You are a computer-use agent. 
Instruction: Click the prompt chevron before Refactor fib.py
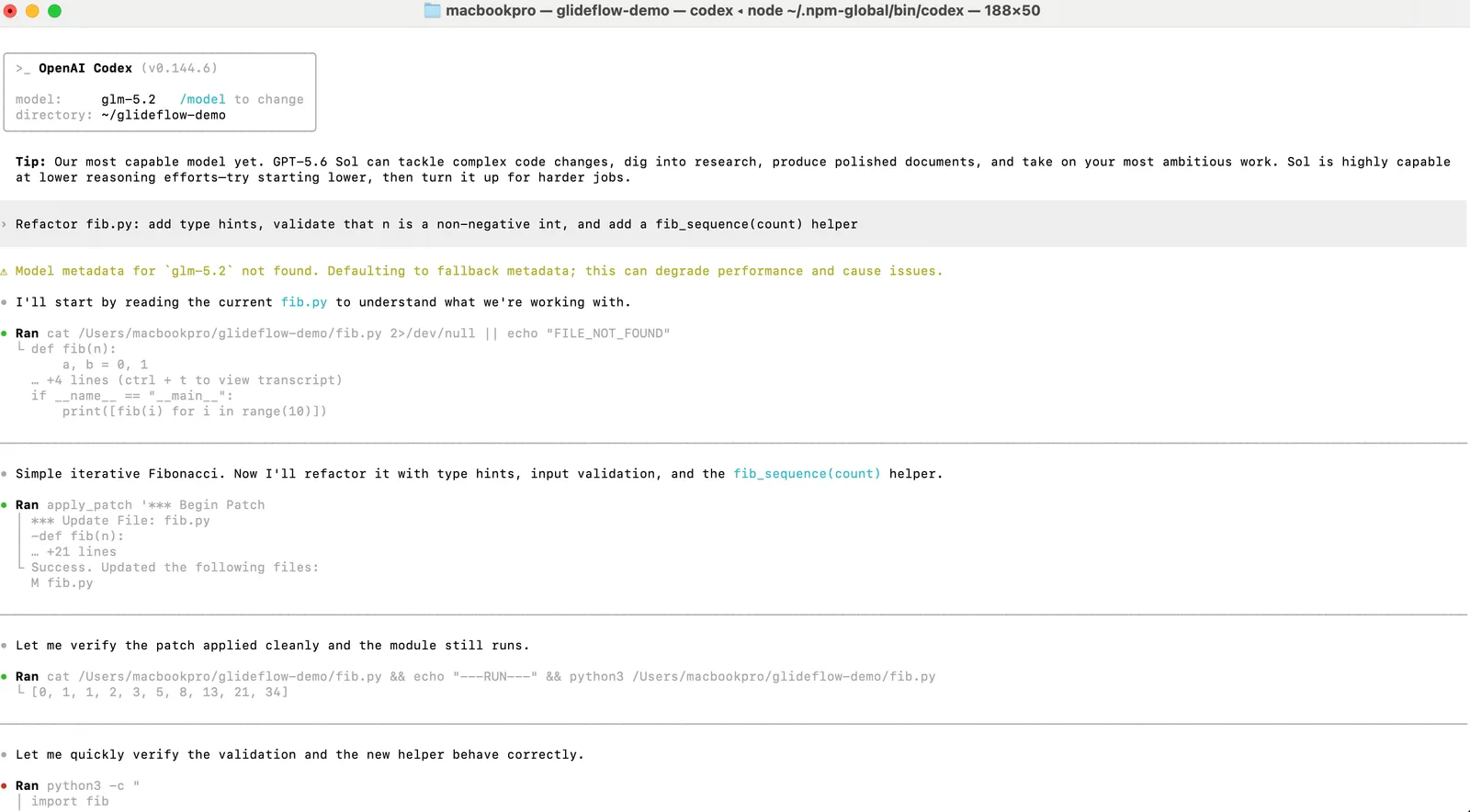[x=5, y=224]
